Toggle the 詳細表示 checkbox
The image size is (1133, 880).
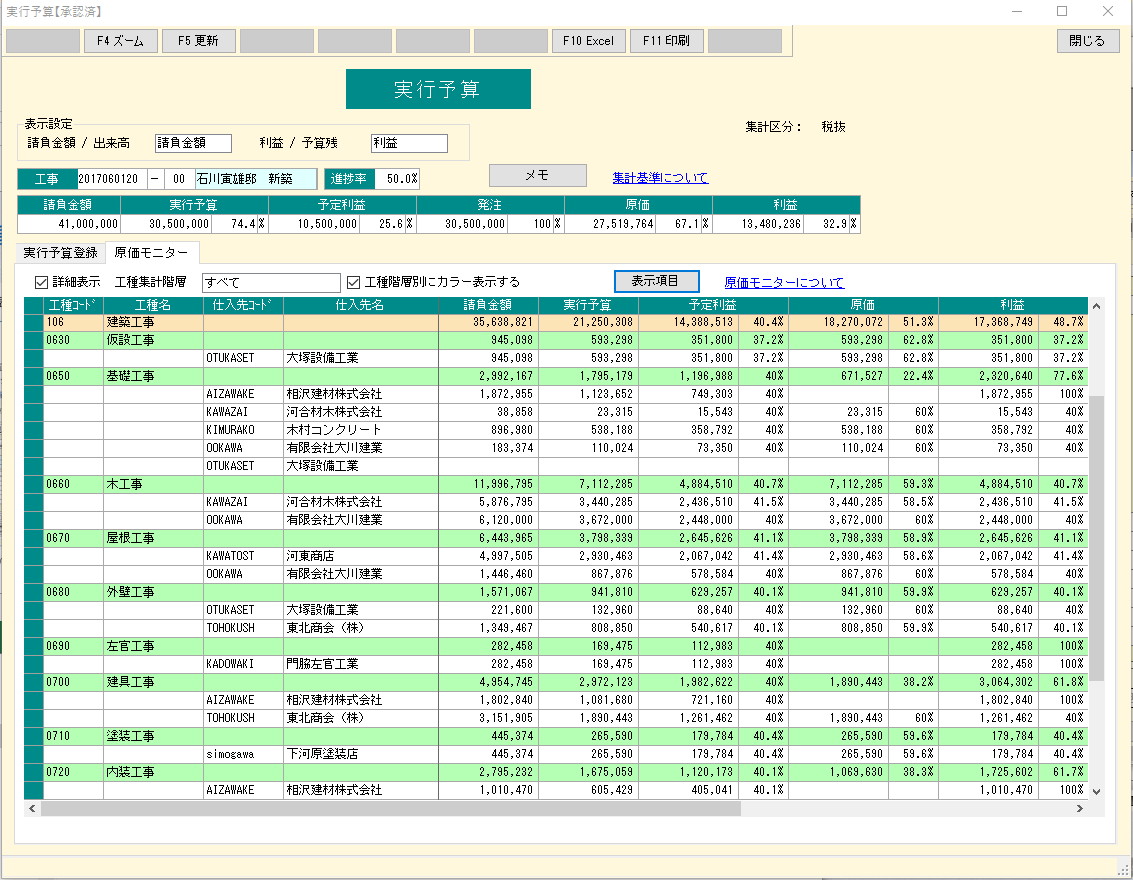(x=42, y=282)
